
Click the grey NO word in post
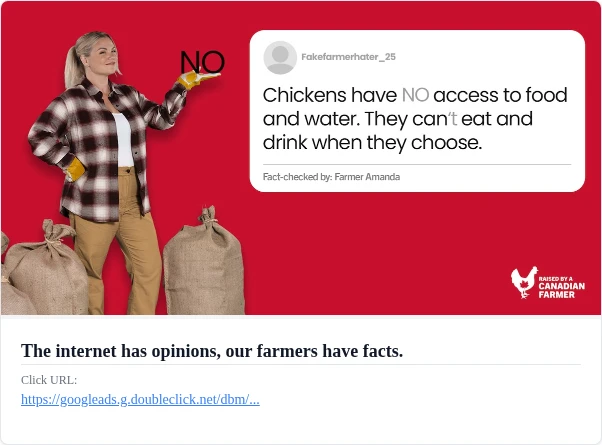415,95
